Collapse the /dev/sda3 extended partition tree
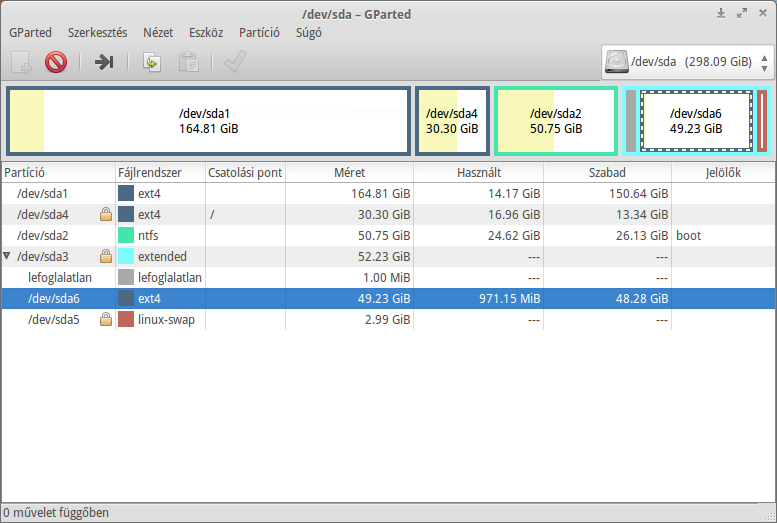The height and width of the screenshot is (523, 777). (x=6, y=256)
